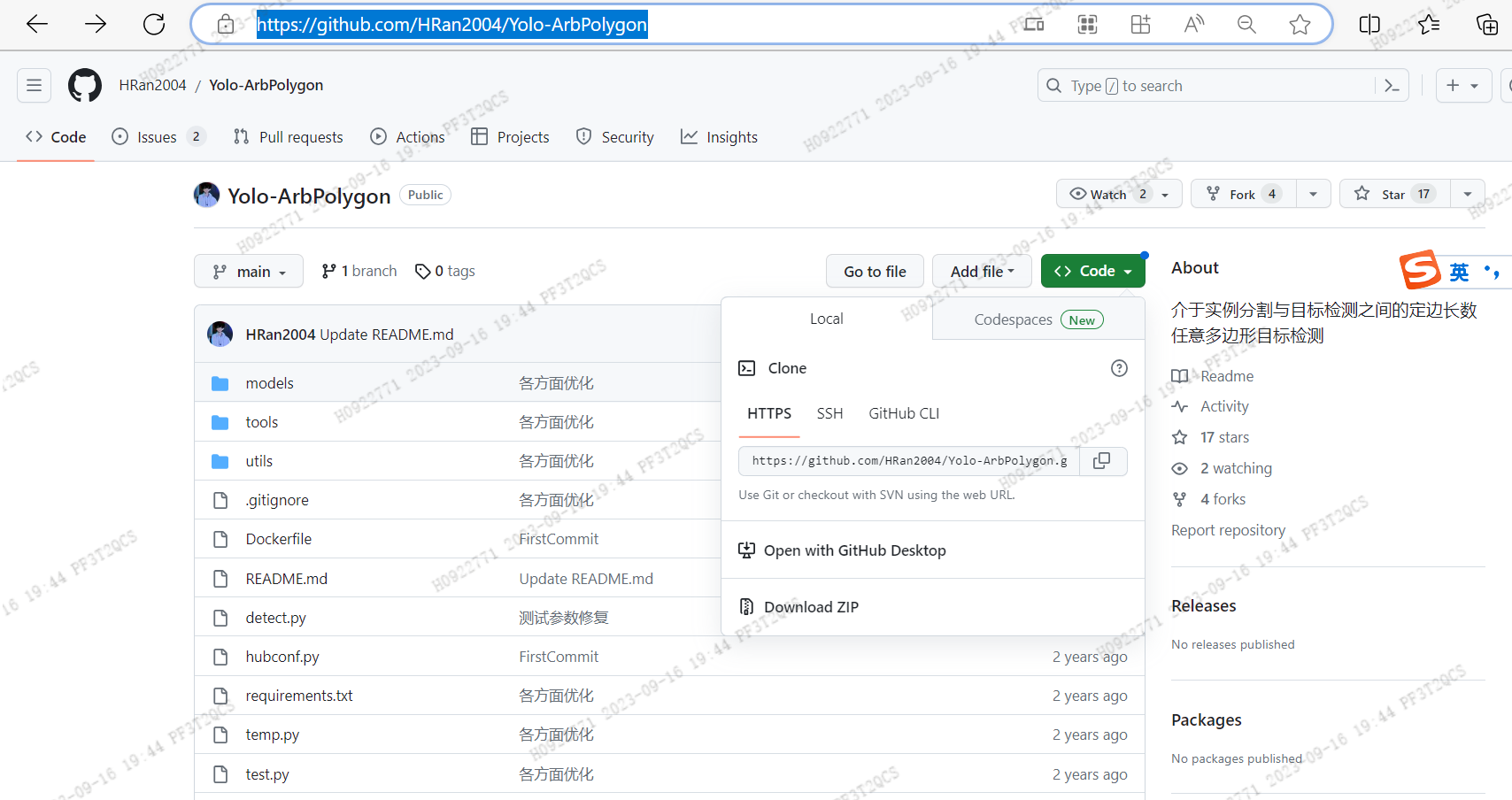Open the Readme link in About

click(x=1212, y=376)
